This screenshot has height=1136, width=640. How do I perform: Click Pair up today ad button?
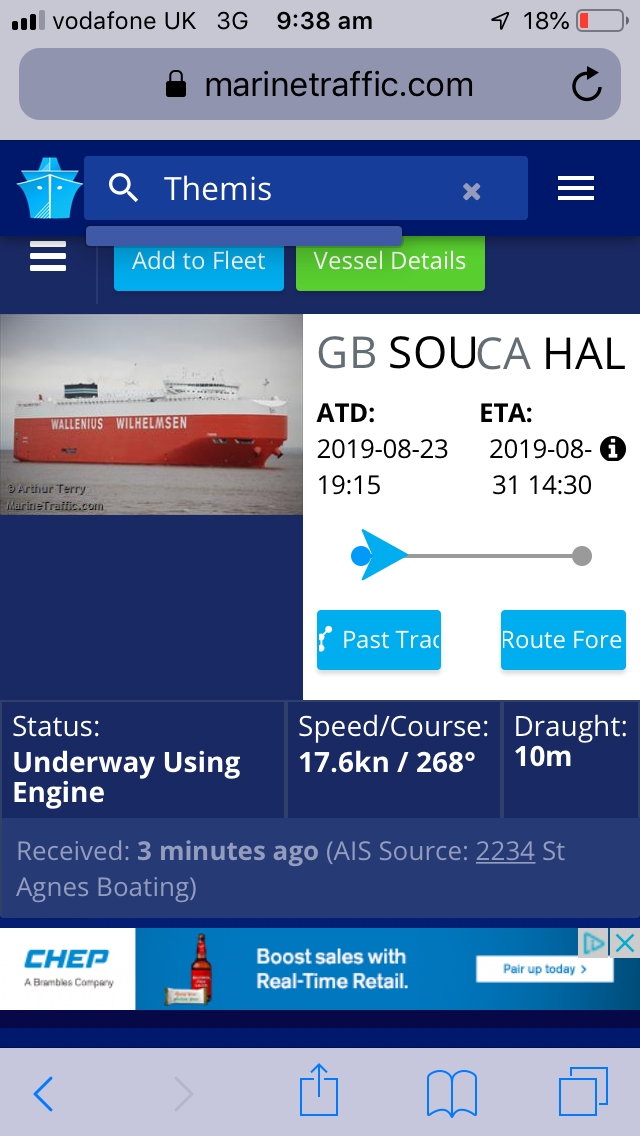point(544,968)
